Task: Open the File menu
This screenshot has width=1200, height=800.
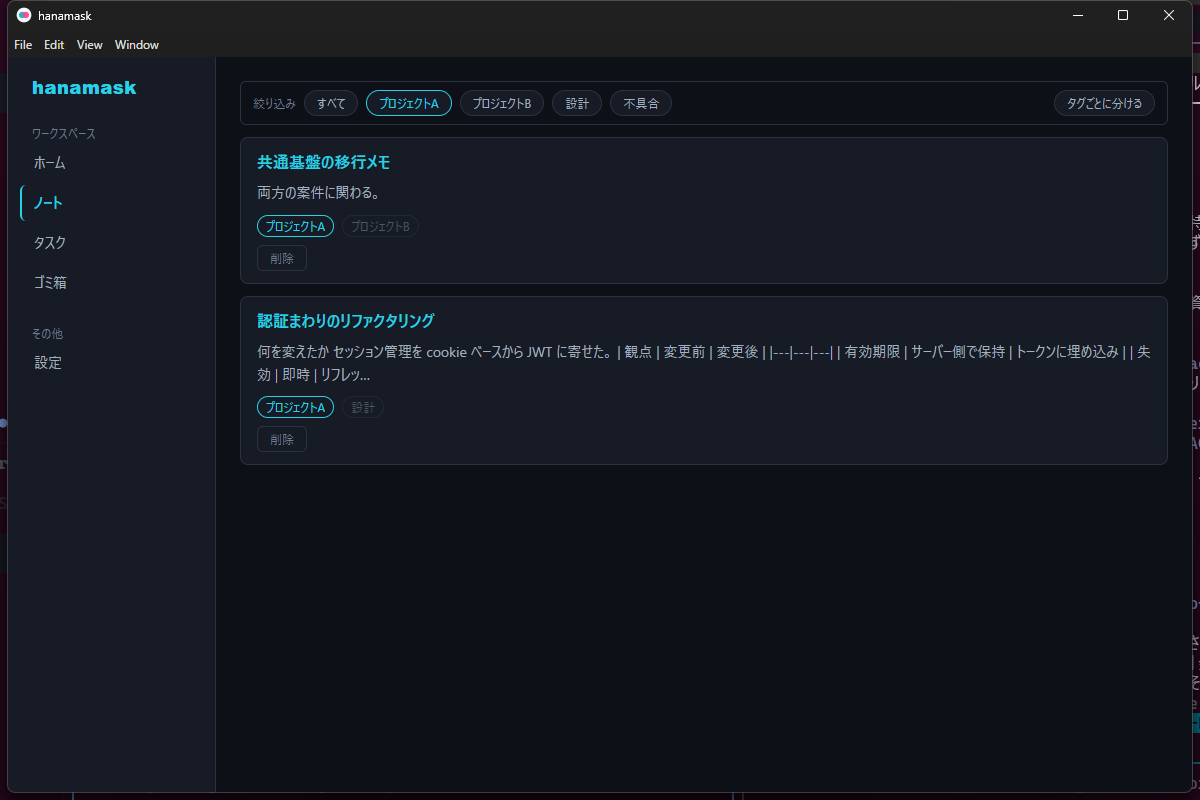Action: click(x=23, y=45)
